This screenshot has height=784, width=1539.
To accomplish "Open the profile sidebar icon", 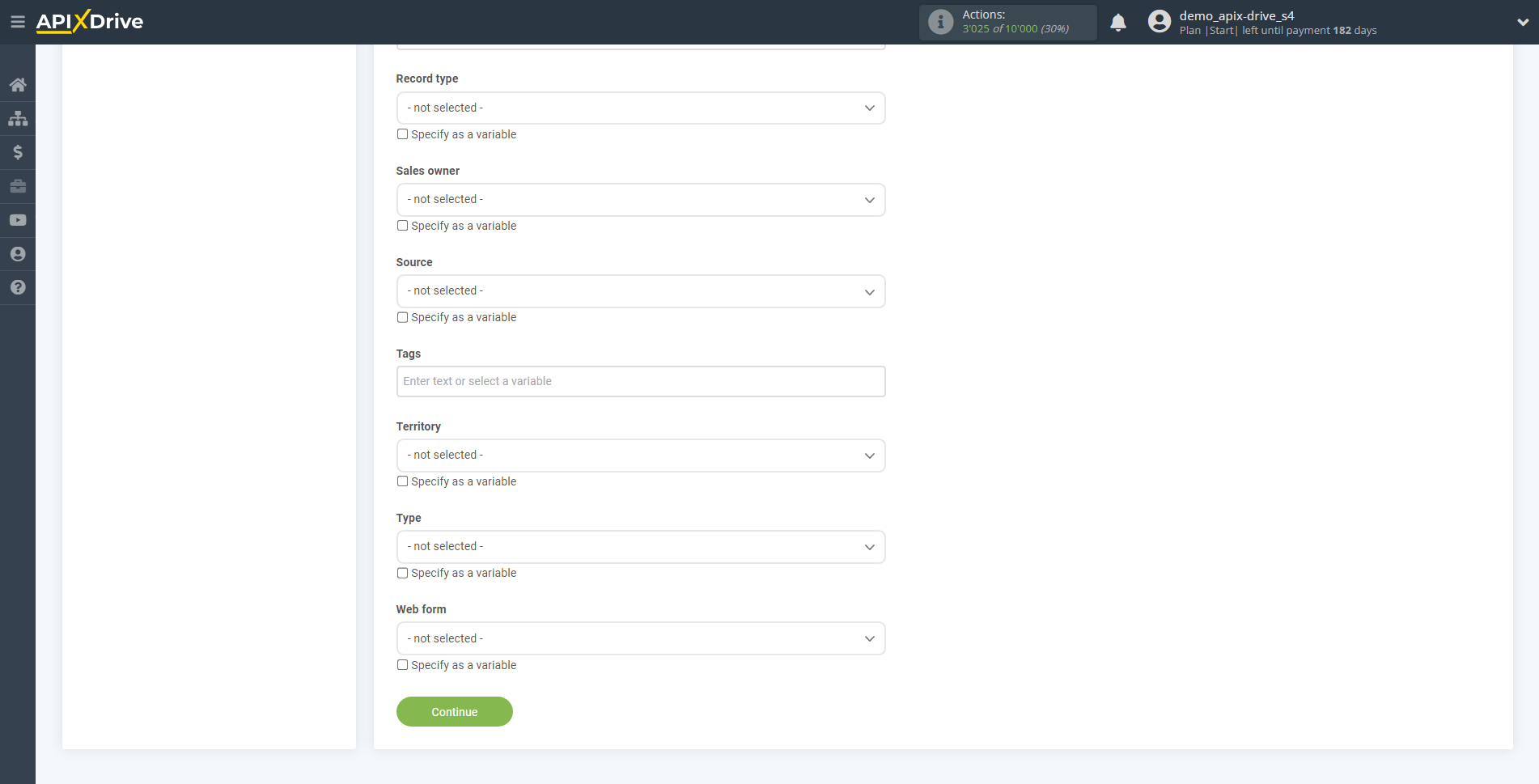I will tap(18, 254).
